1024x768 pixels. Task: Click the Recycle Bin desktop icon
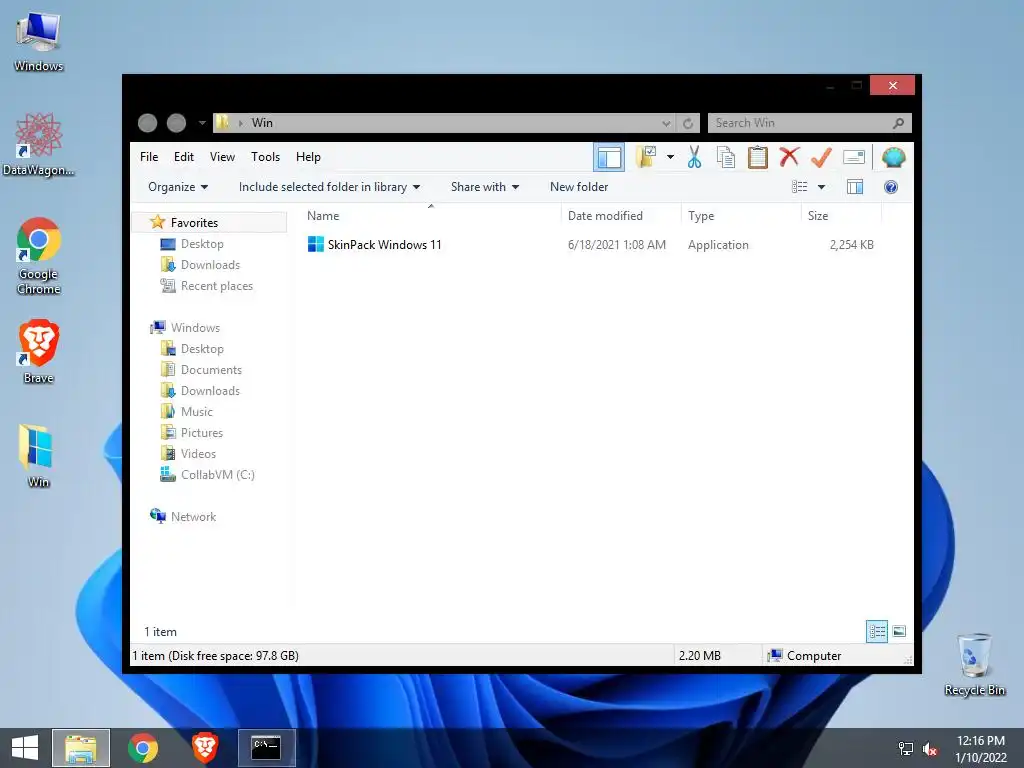click(974, 664)
